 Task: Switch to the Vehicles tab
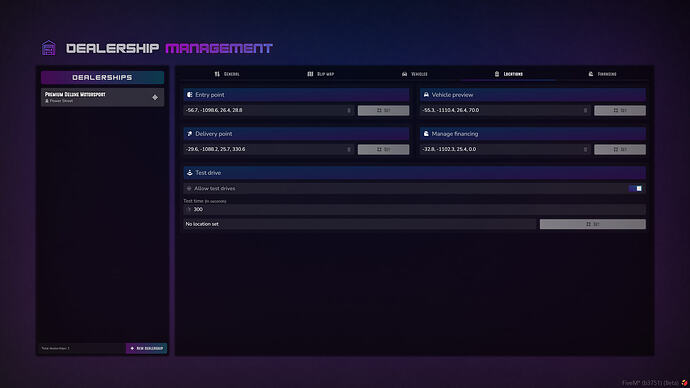tap(415, 74)
